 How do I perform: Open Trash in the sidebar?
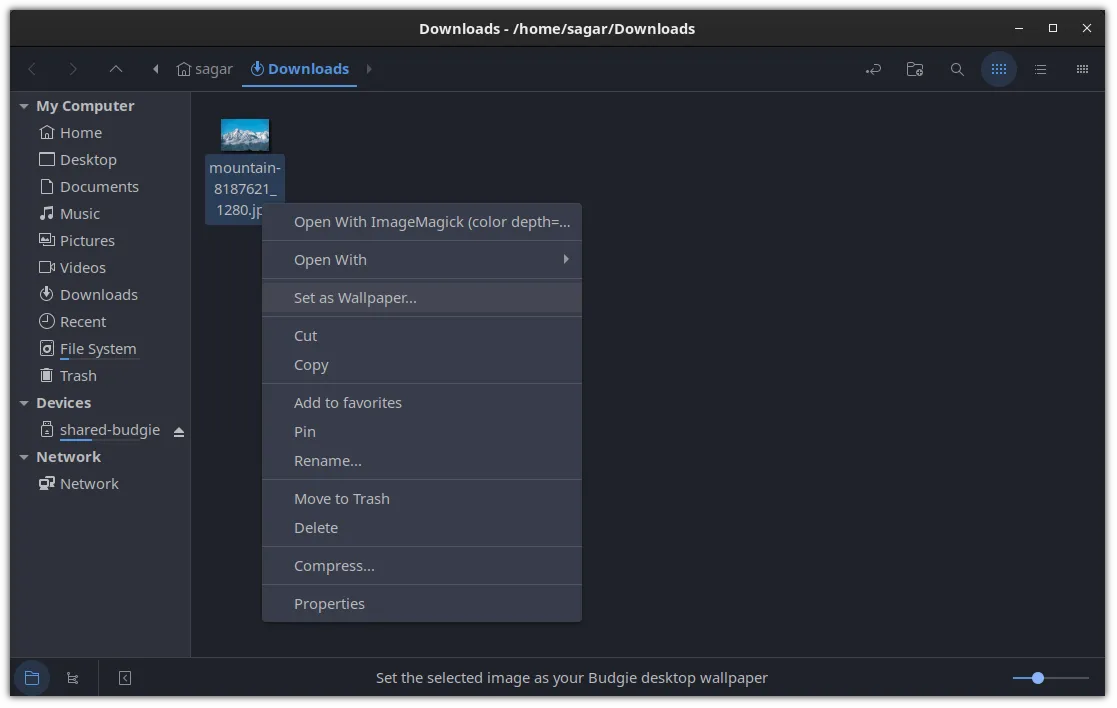(x=78, y=376)
